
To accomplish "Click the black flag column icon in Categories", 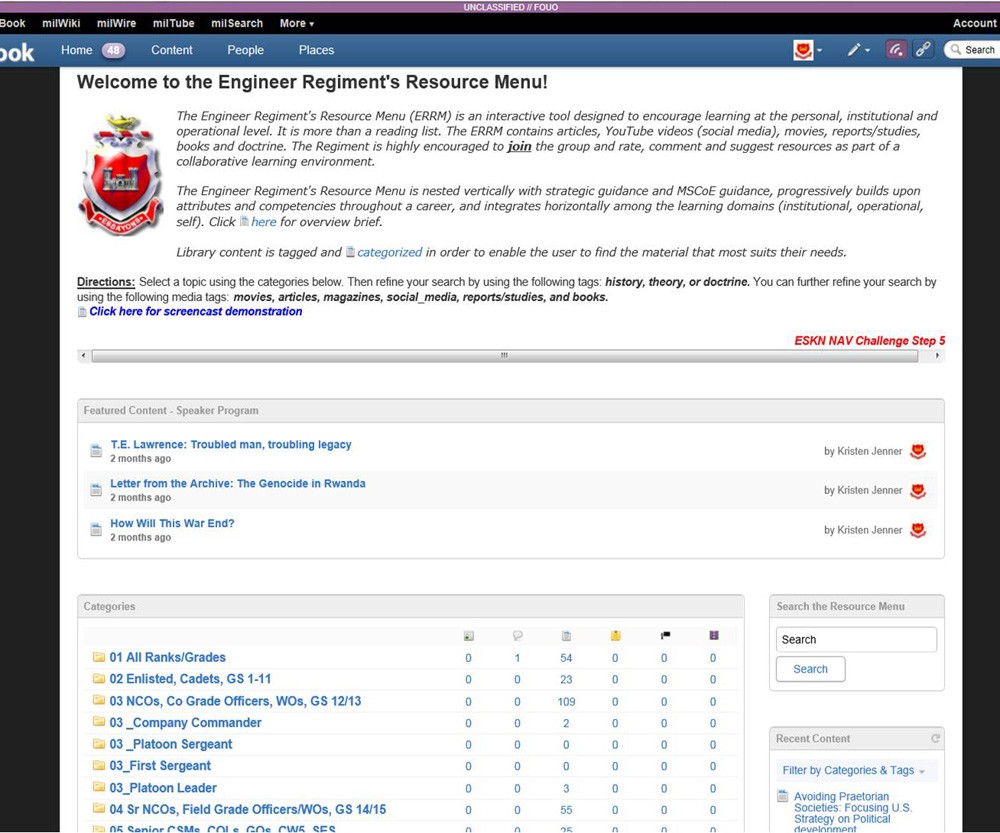I will (x=665, y=635).
